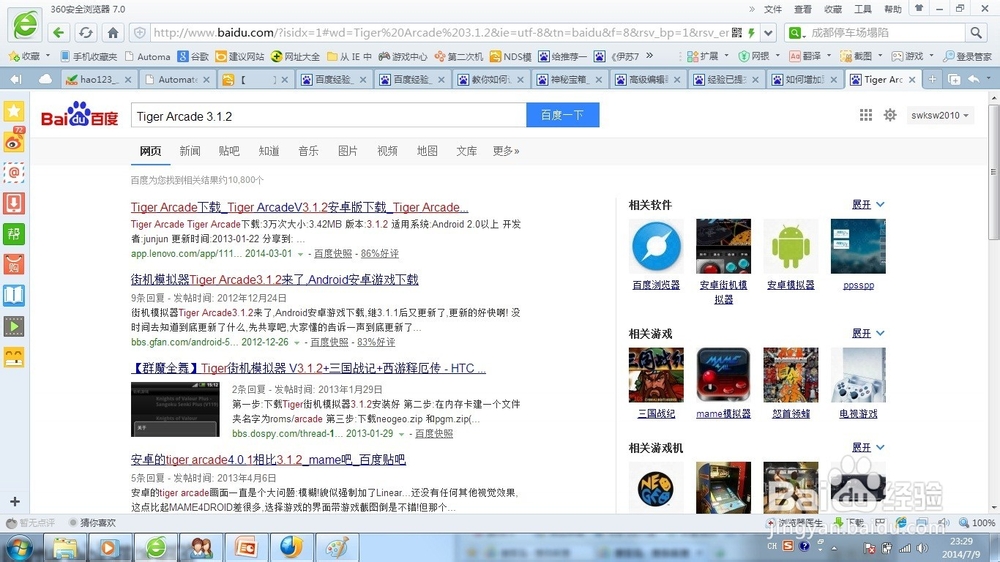Click the Baidu logo

(79, 115)
